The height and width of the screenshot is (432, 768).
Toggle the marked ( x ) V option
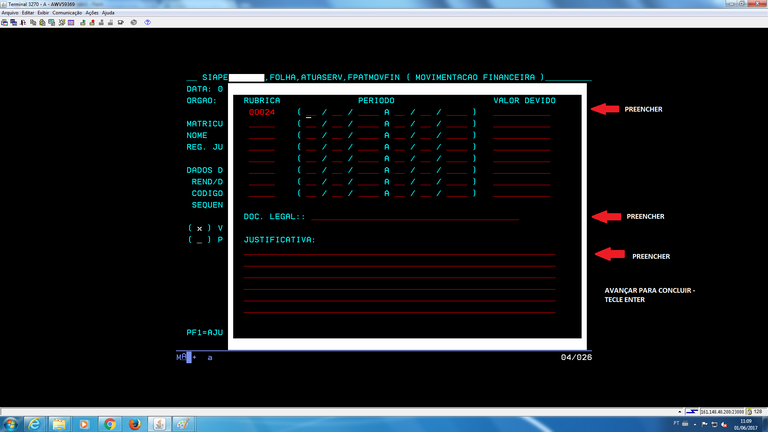(199, 228)
